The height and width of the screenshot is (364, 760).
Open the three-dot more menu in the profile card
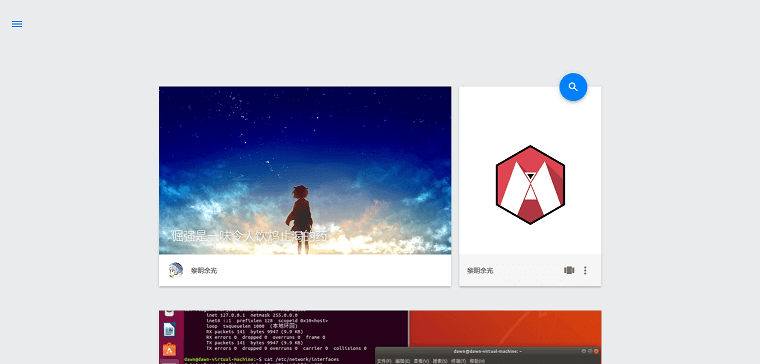pos(585,270)
